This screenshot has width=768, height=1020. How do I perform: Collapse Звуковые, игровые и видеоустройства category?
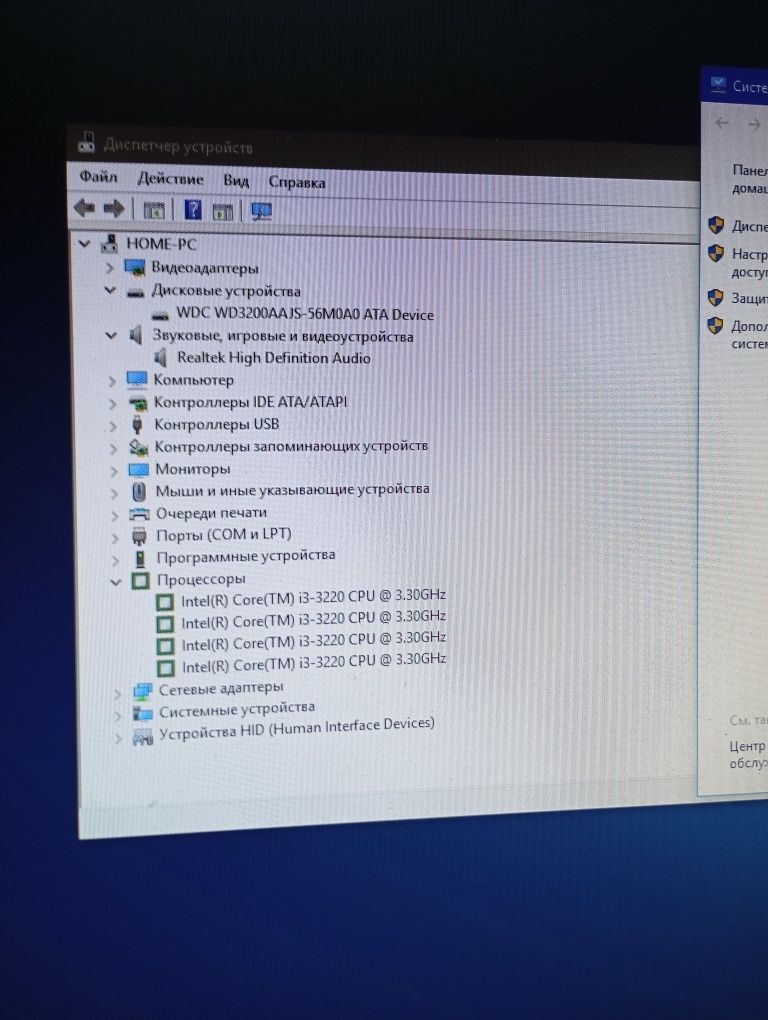(111, 335)
